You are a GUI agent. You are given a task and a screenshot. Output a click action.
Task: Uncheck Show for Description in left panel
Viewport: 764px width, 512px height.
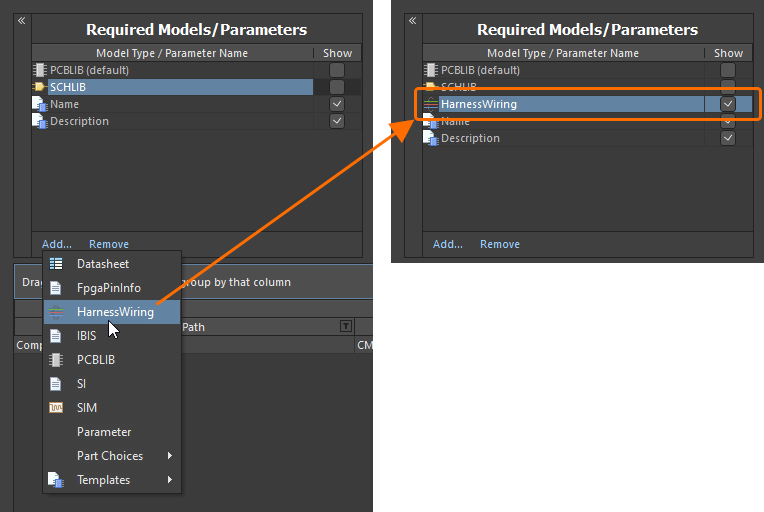click(337, 121)
